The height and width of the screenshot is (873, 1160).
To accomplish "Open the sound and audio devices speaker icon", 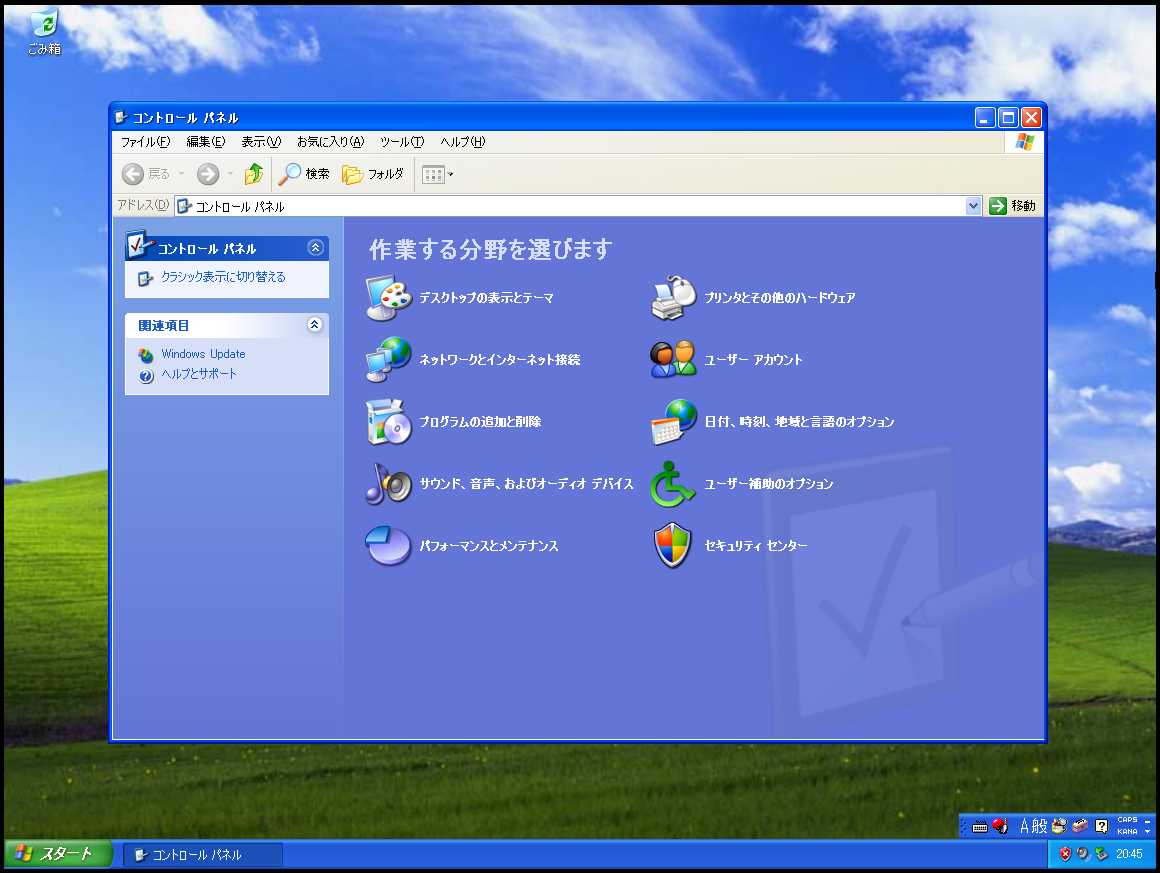I will (x=388, y=484).
